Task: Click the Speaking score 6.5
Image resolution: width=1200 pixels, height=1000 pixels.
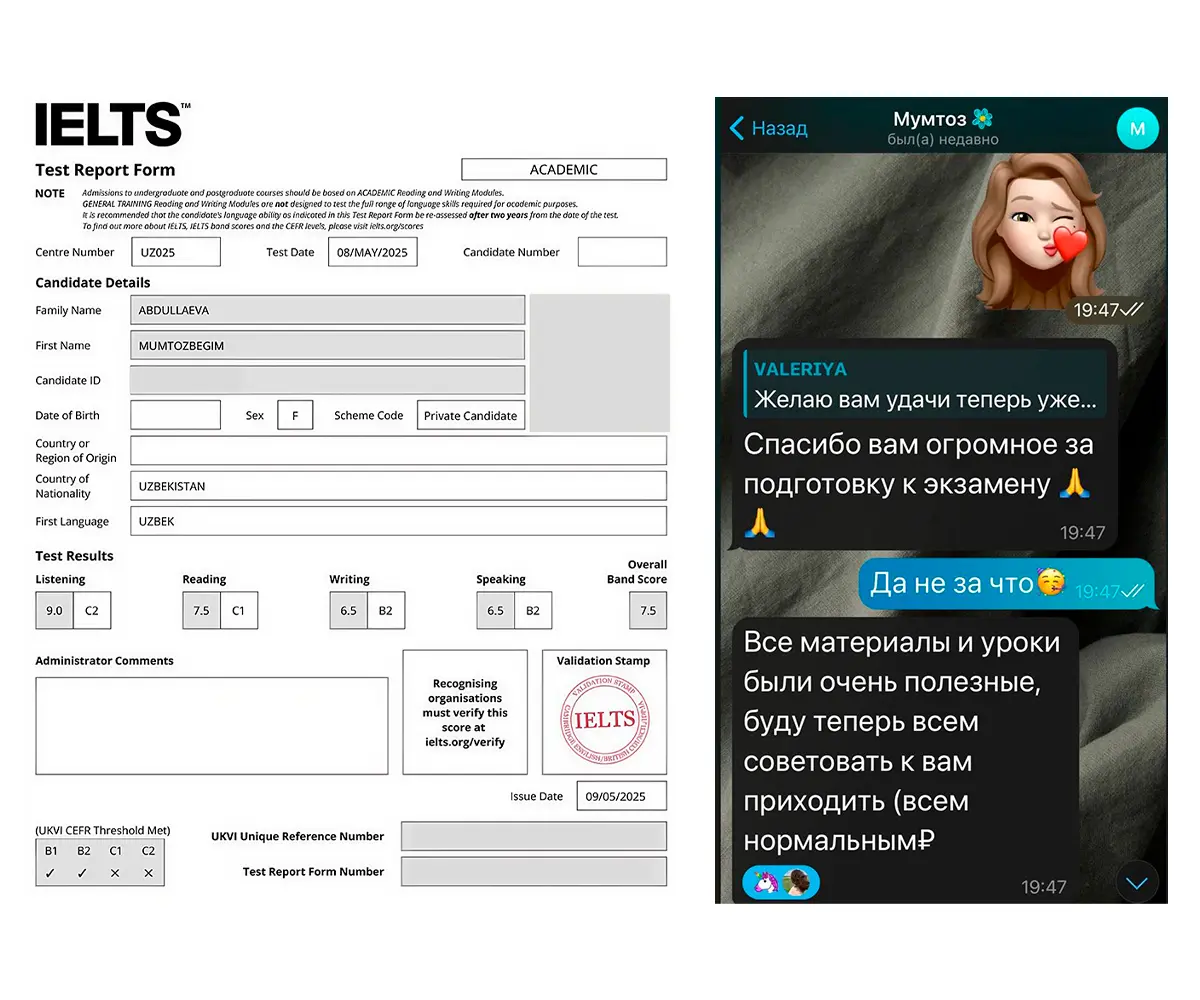Action: (x=495, y=610)
